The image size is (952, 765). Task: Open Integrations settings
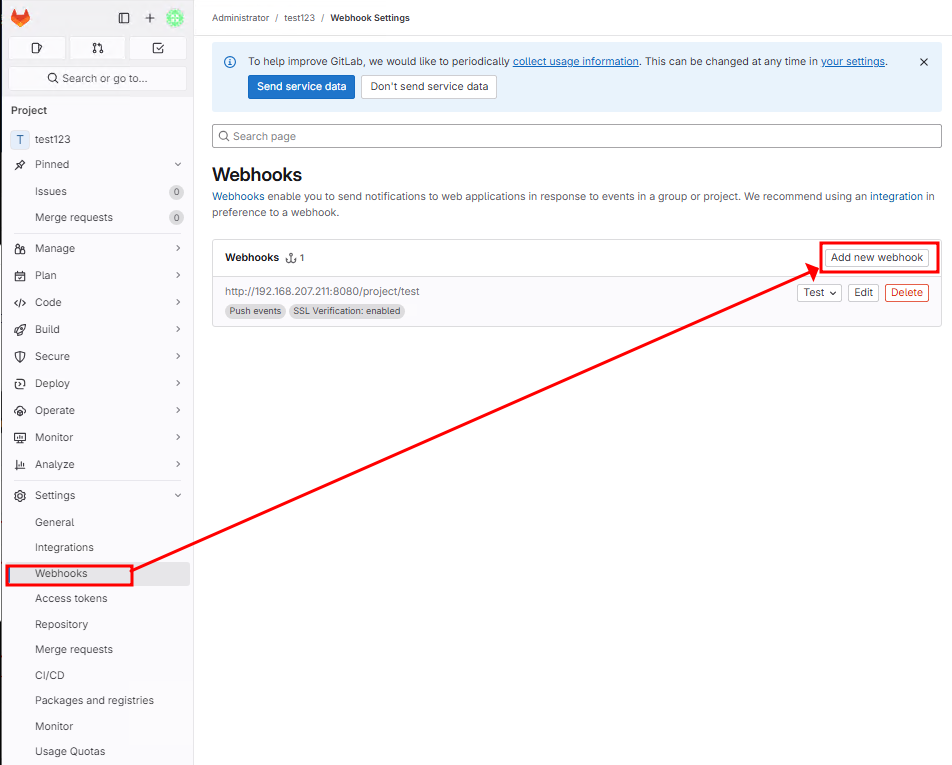98,548
